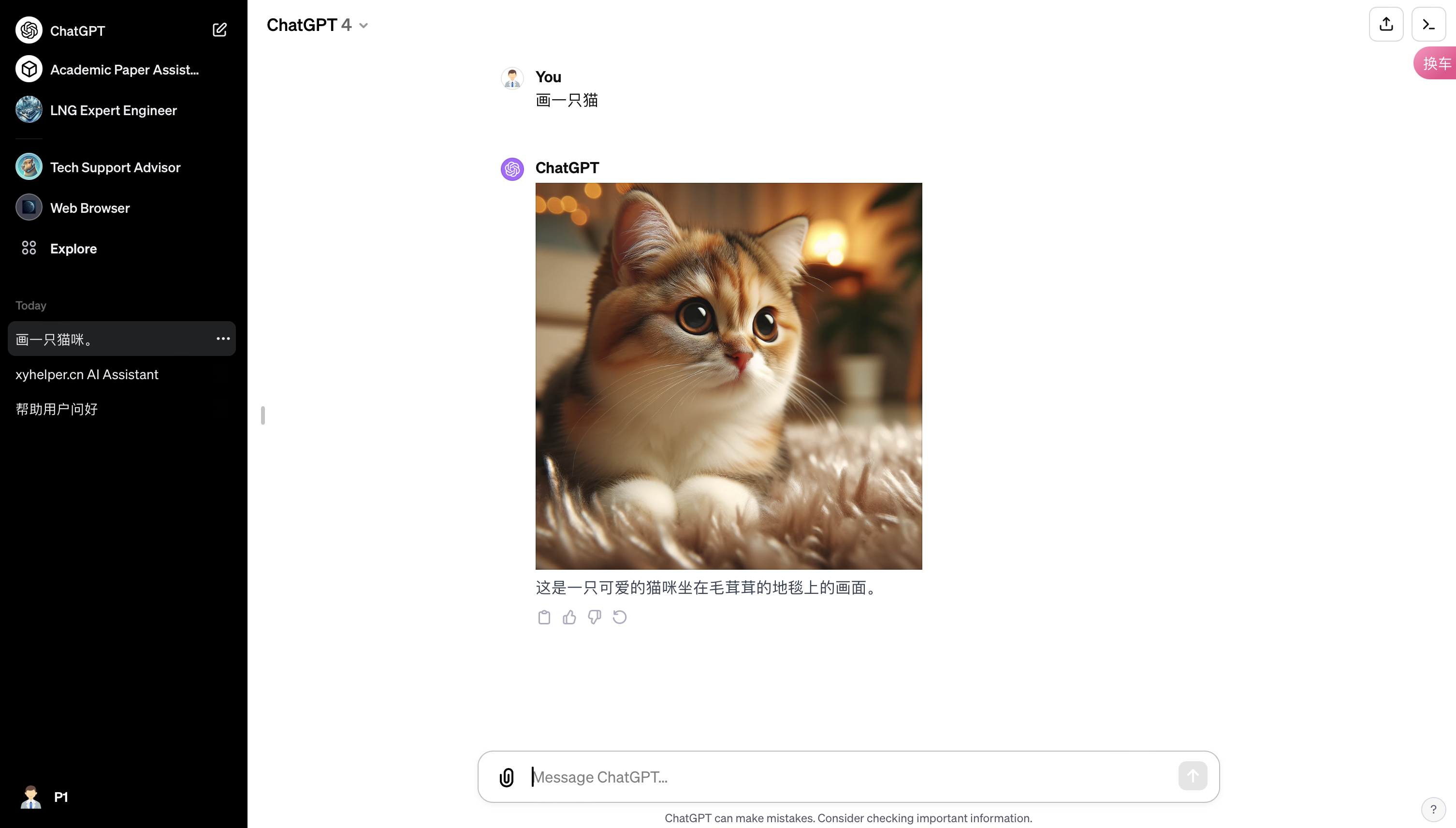Give the response a thumbs up
The image size is (1456, 828).
568,617
